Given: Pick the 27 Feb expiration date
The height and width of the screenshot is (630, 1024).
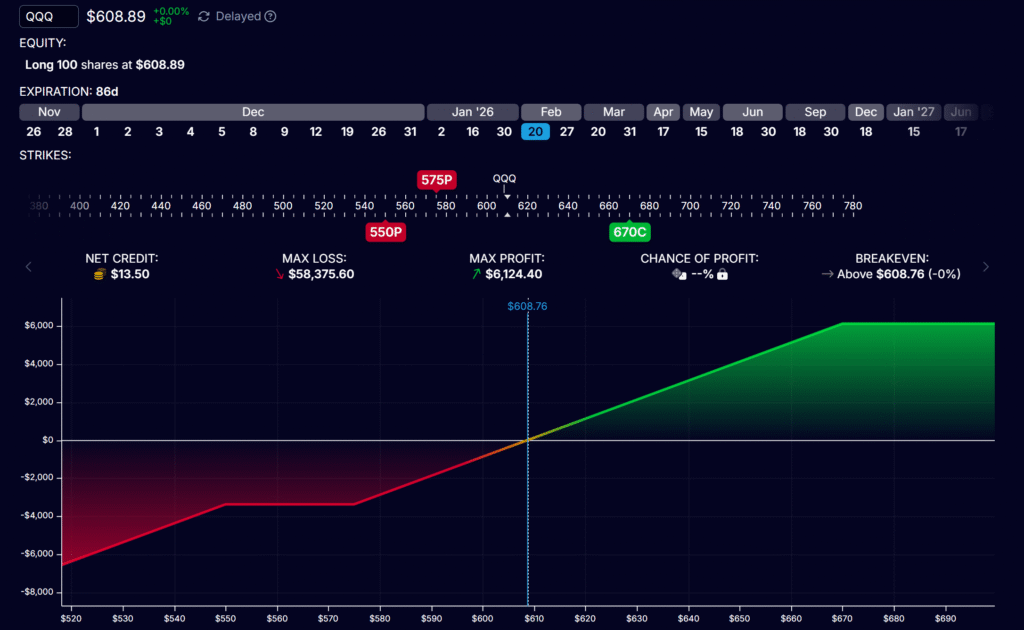Looking at the screenshot, I should pos(567,132).
